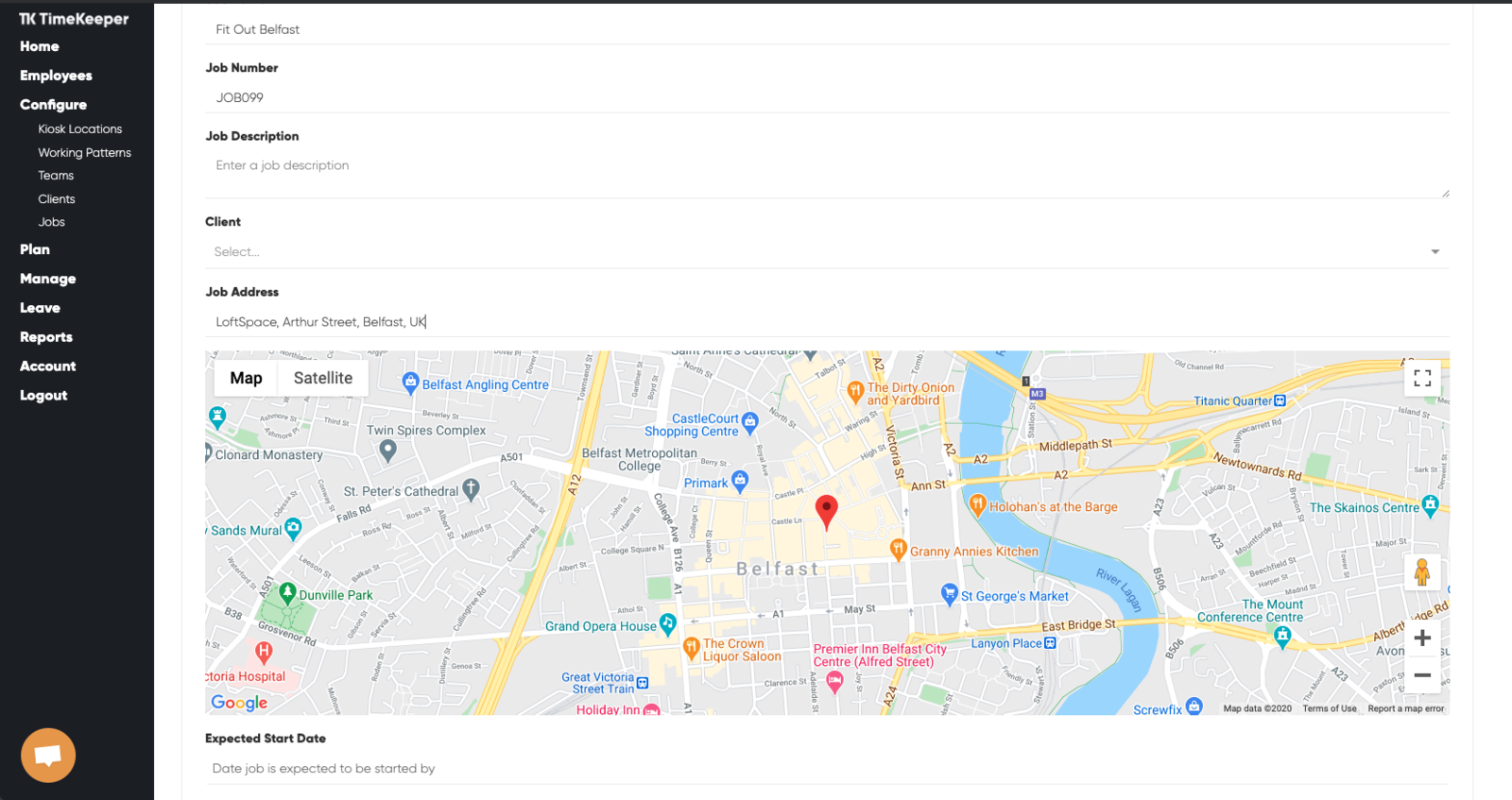Click Report a map error link

pyautogui.click(x=1406, y=708)
